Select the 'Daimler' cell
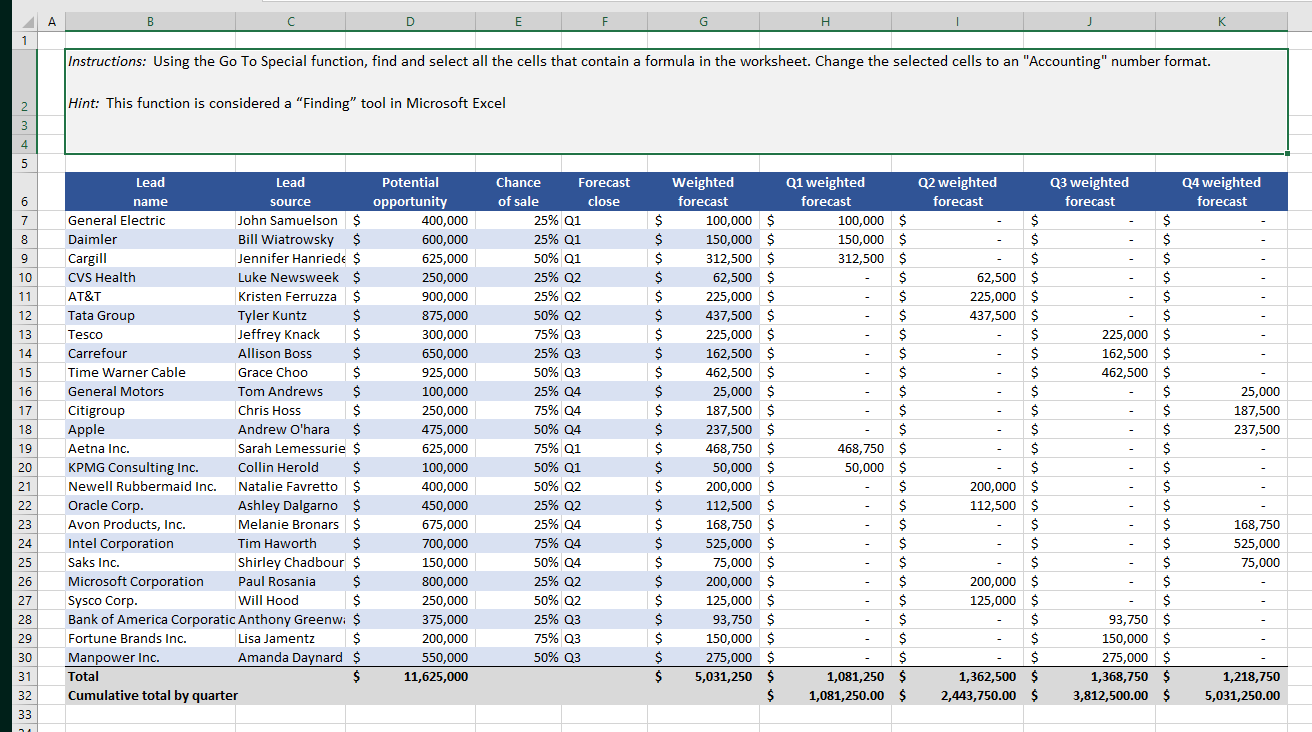 150,239
